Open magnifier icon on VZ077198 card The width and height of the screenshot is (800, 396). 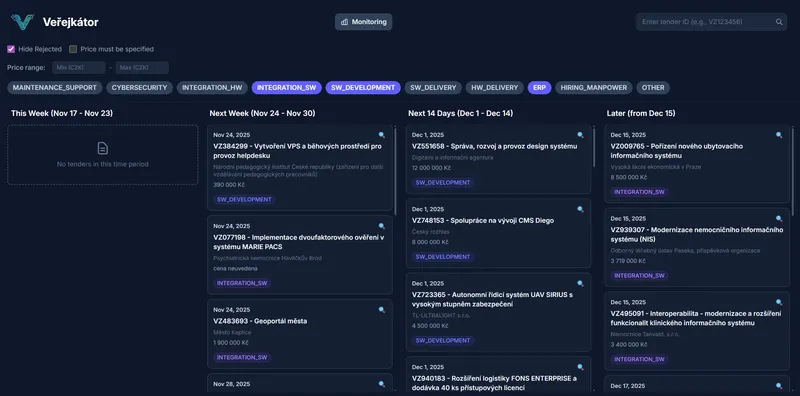[x=382, y=226]
